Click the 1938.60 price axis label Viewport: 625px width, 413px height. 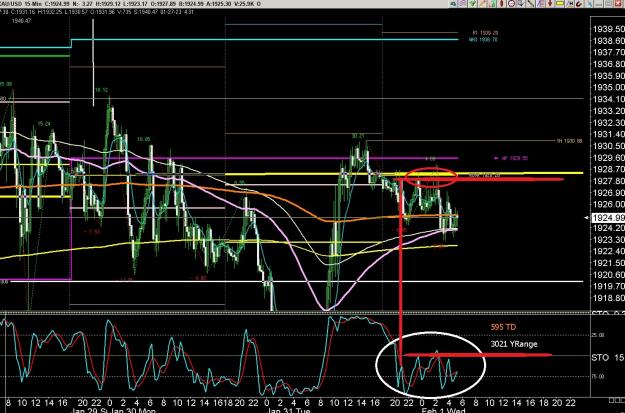click(x=608, y=41)
